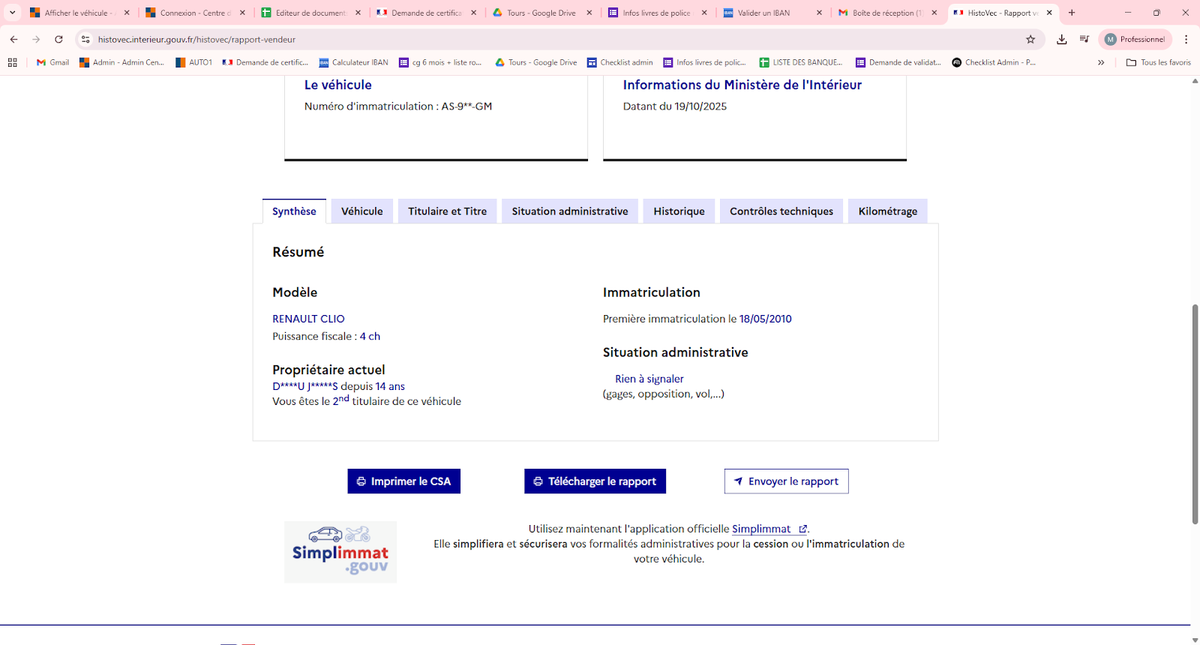Viewport: 1200px width, 645px height.
Task: Select the Synthèse tab
Action: pos(294,211)
